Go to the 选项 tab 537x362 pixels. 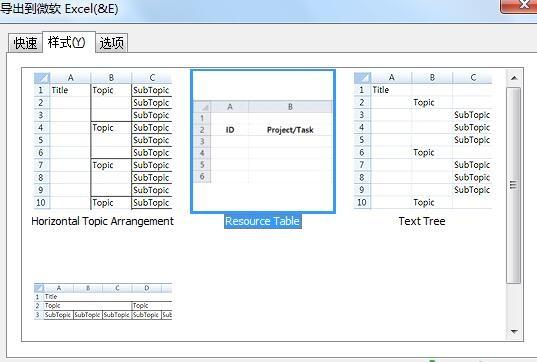tap(112, 43)
